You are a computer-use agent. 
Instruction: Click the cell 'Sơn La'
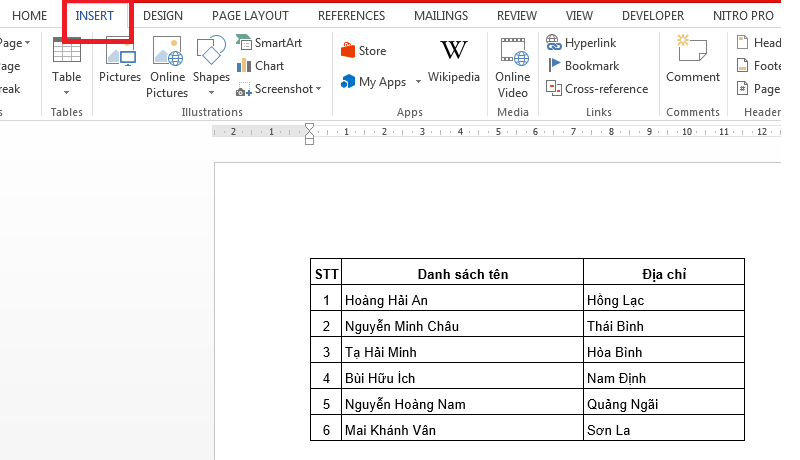coord(664,428)
